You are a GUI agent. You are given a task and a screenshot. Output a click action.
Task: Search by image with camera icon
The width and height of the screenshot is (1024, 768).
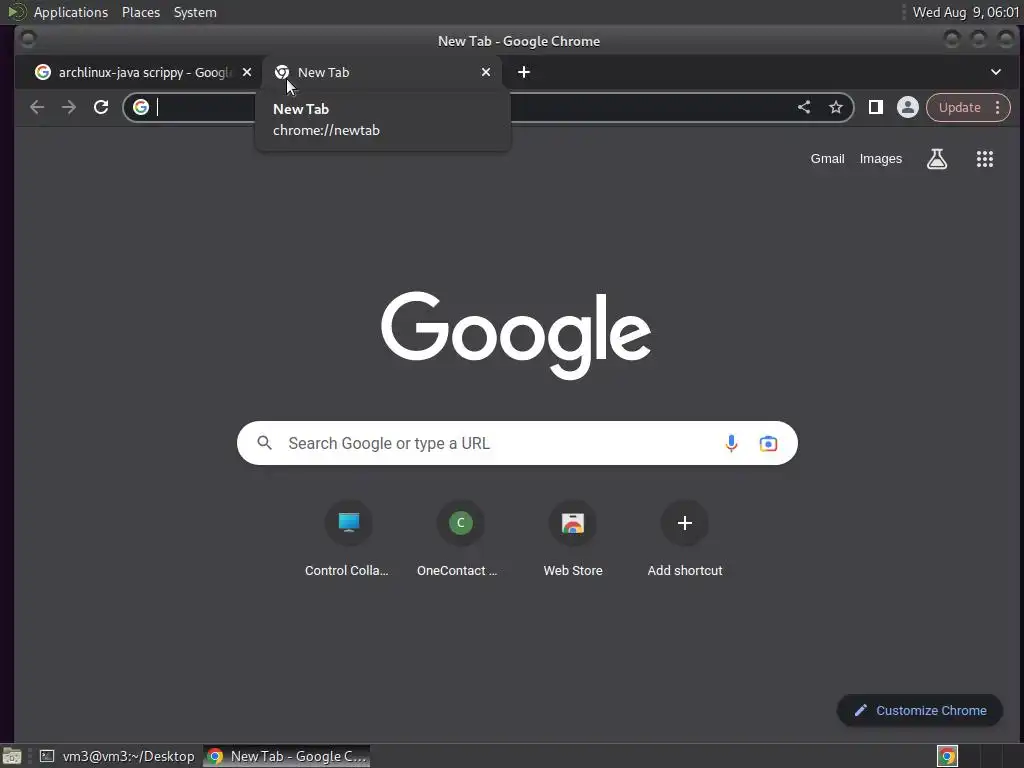click(x=768, y=443)
